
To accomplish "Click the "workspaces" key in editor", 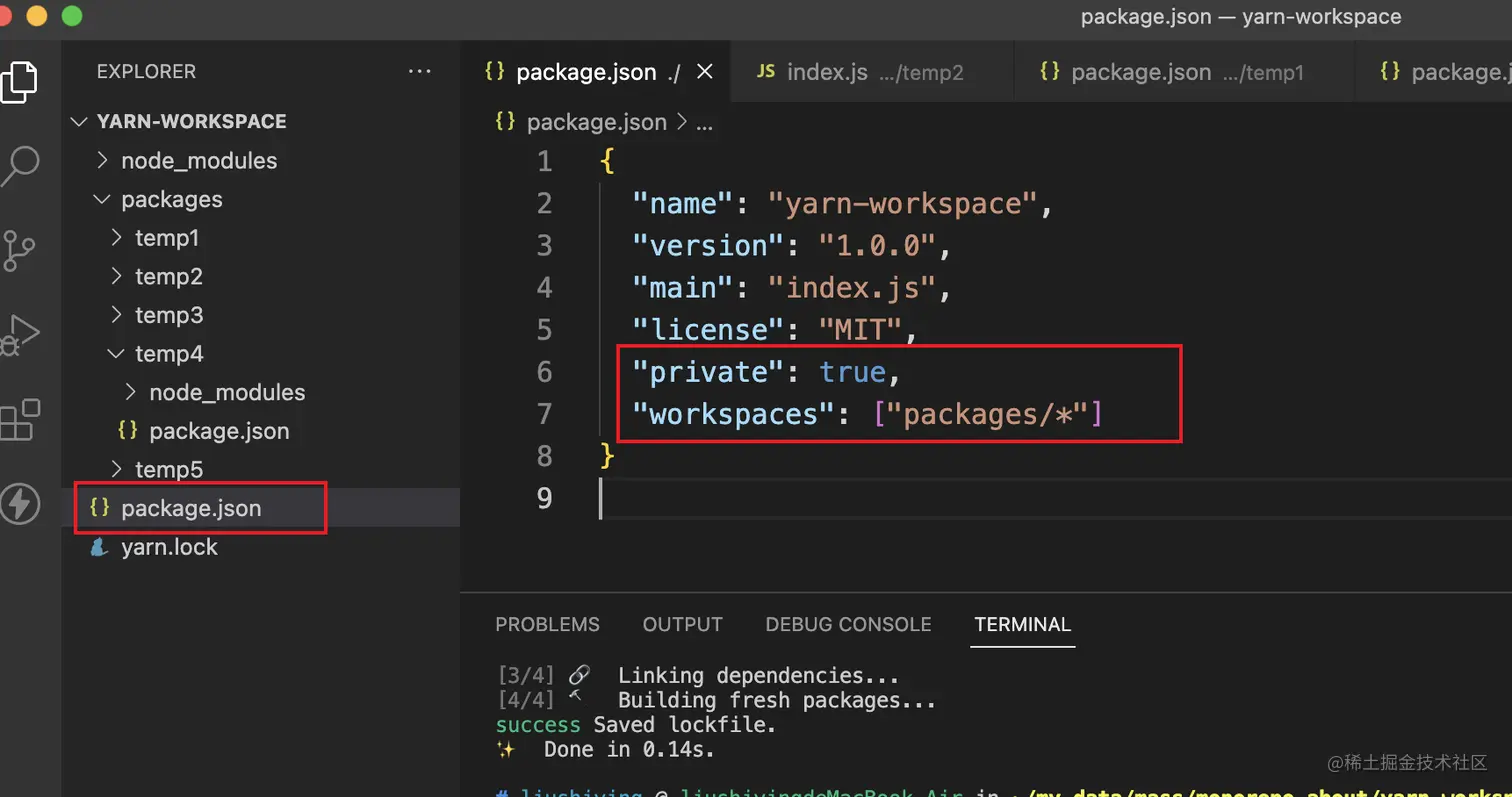I will (734, 414).
